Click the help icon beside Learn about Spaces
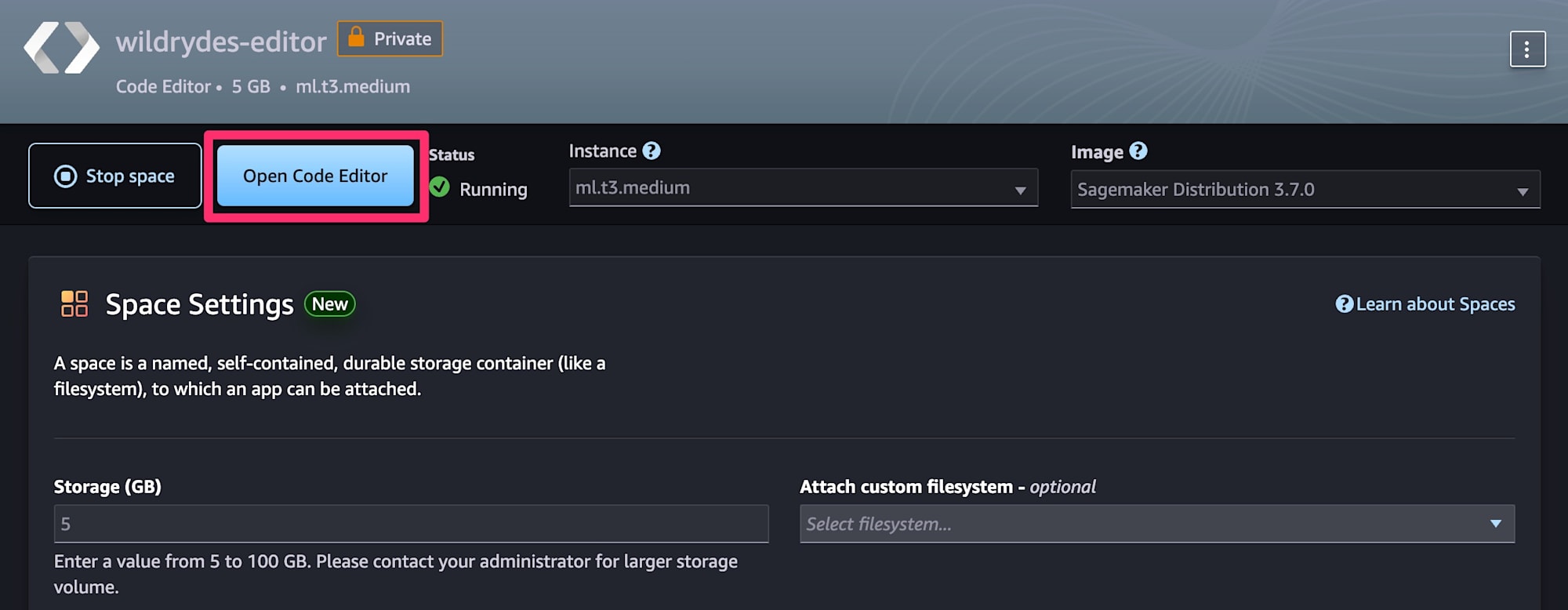This screenshot has height=610, width=1568. [1344, 304]
